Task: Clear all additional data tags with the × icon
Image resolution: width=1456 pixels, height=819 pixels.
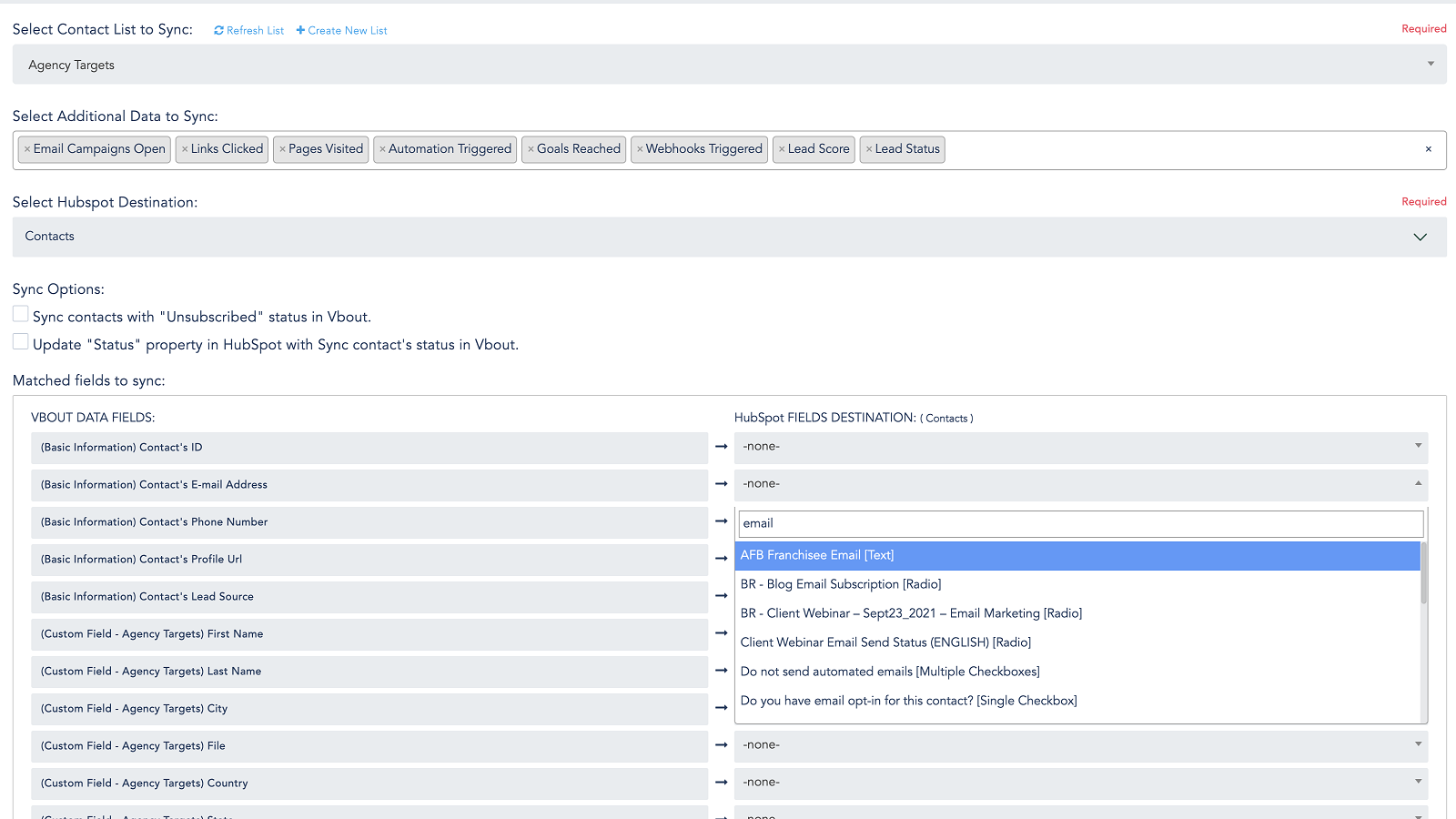Action: (x=1429, y=148)
